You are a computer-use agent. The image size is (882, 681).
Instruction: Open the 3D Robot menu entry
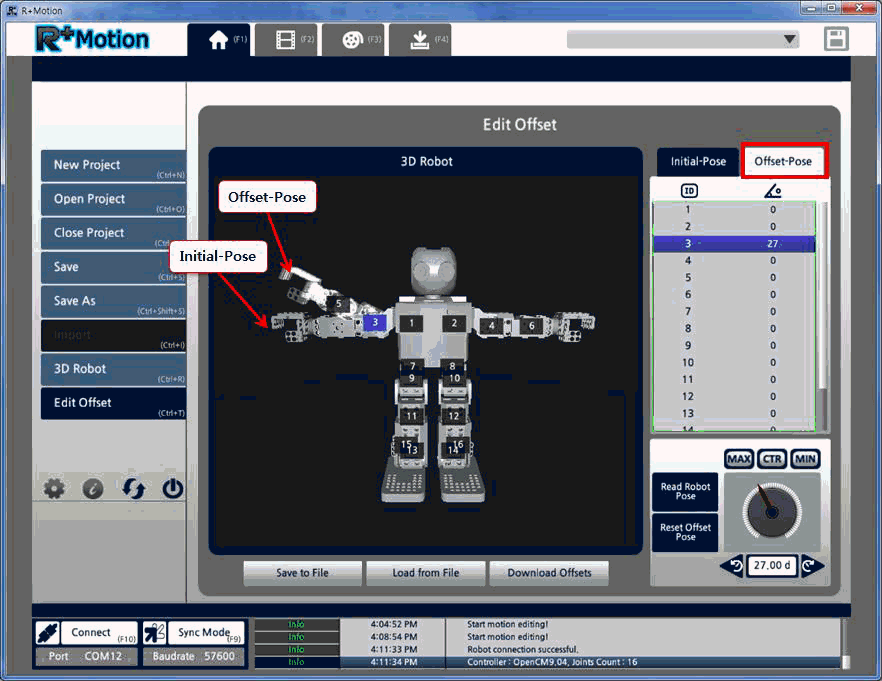[x=114, y=369]
